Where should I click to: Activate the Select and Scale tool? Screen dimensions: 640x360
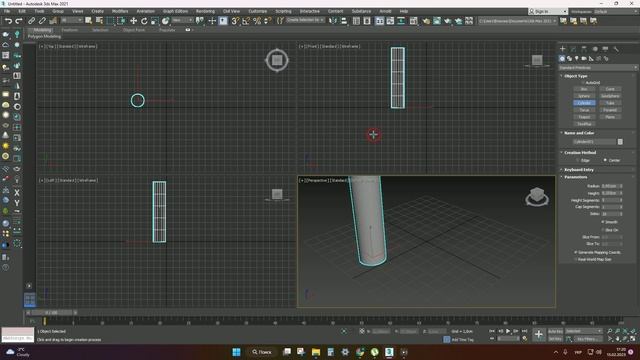154,21
